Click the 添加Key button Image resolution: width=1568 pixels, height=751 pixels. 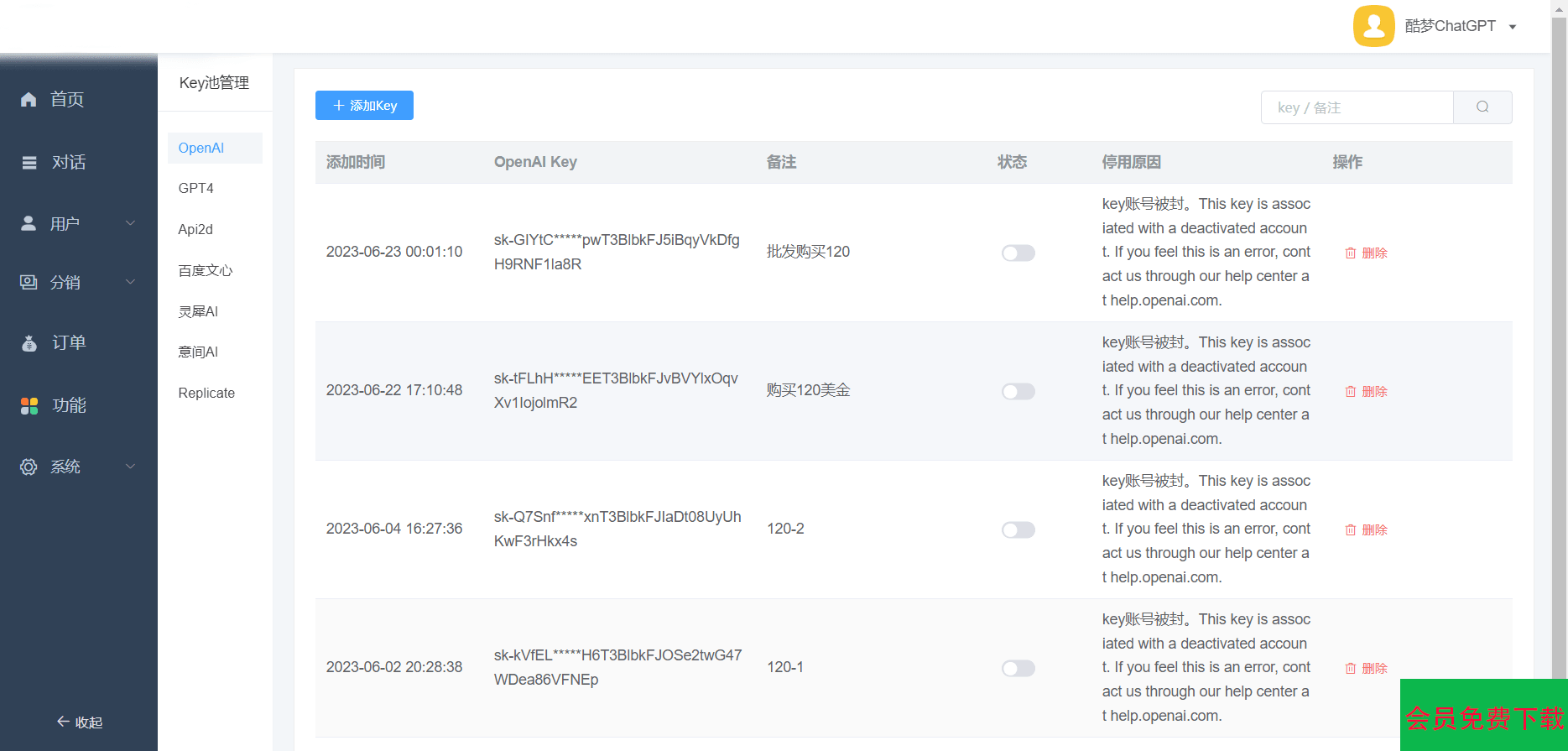click(x=364, y=106)
